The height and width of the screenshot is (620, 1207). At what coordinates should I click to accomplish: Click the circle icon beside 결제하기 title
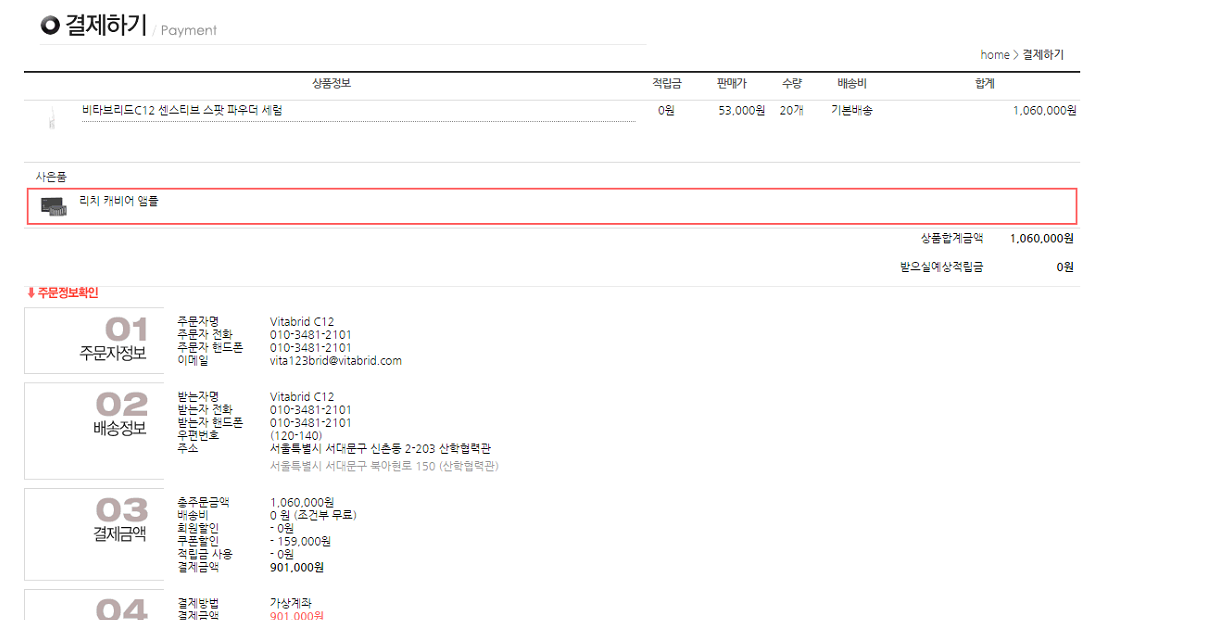(50, 25)
